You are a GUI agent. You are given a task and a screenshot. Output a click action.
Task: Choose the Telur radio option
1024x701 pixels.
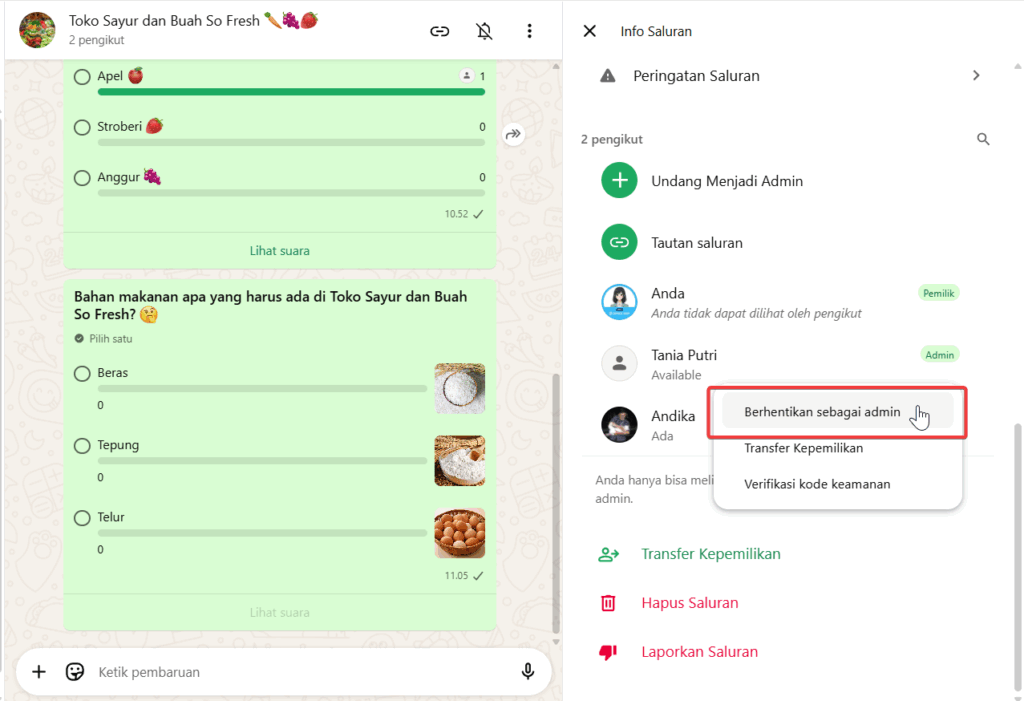pyautogui.click(x=82, y=517)
